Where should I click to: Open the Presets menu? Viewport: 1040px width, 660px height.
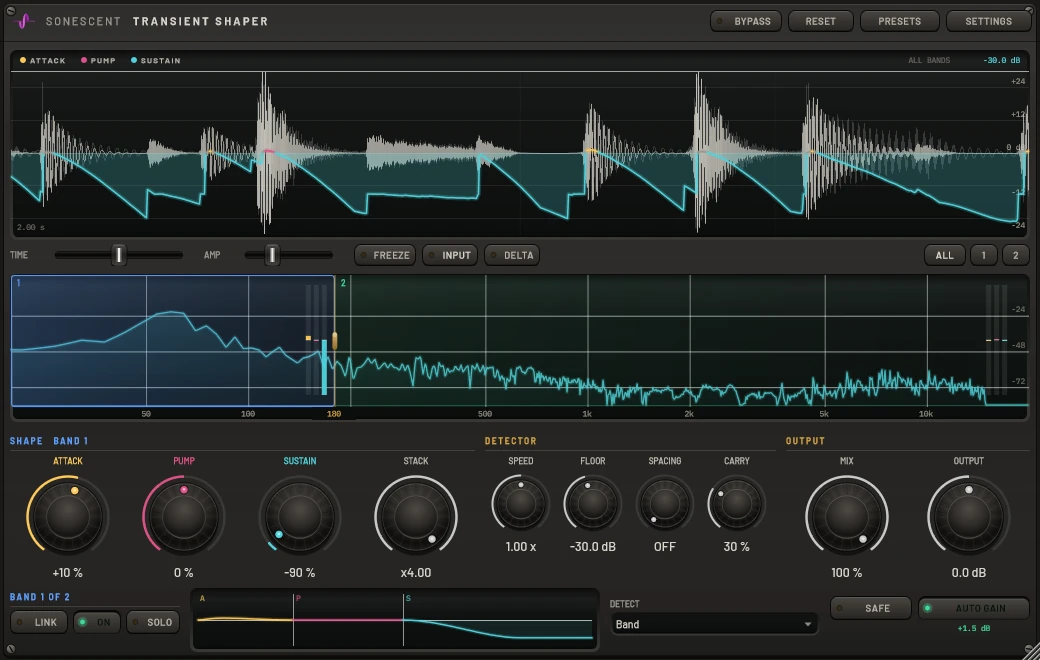point(899,21)
